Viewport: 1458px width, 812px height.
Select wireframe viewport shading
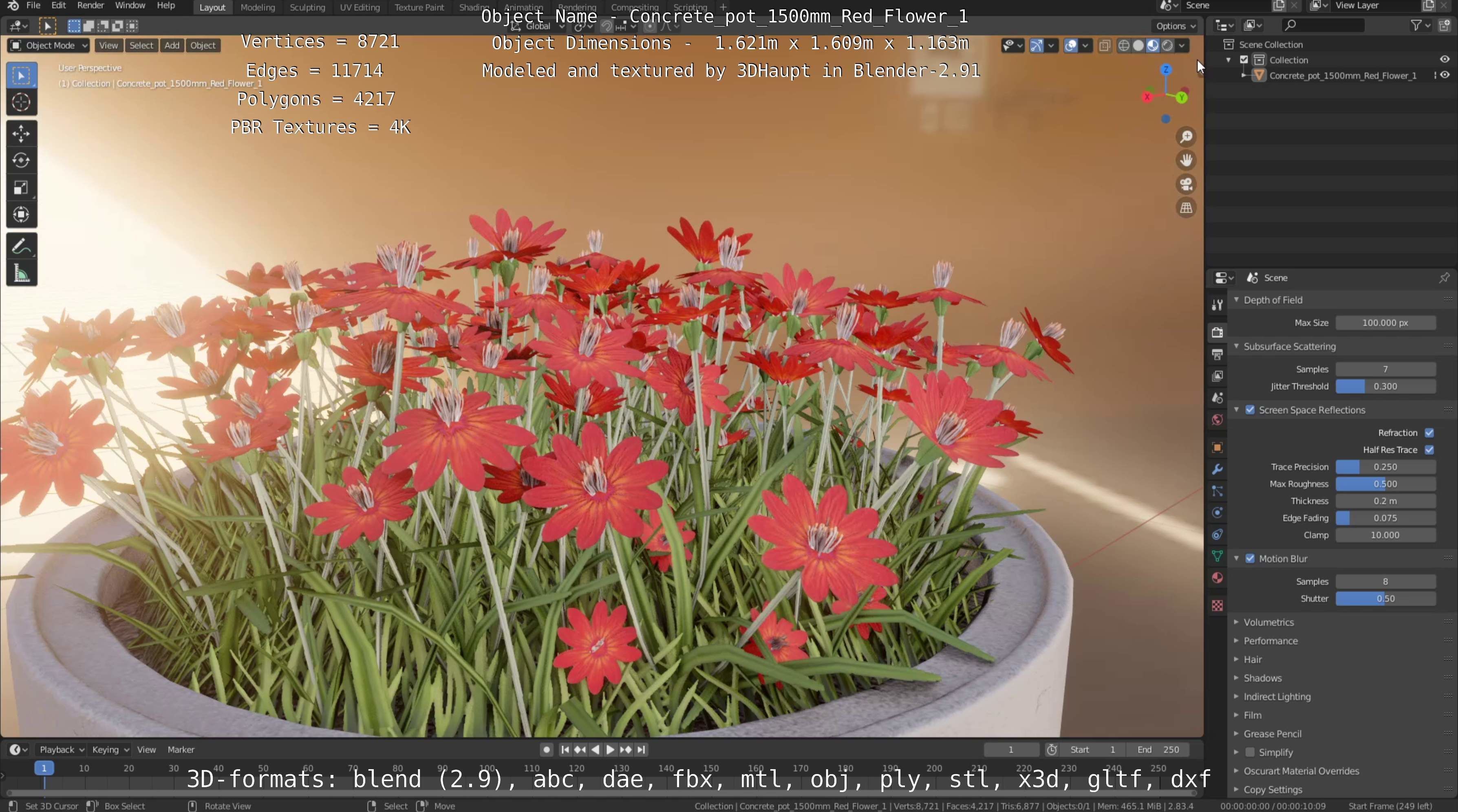tap(1124, 46)
